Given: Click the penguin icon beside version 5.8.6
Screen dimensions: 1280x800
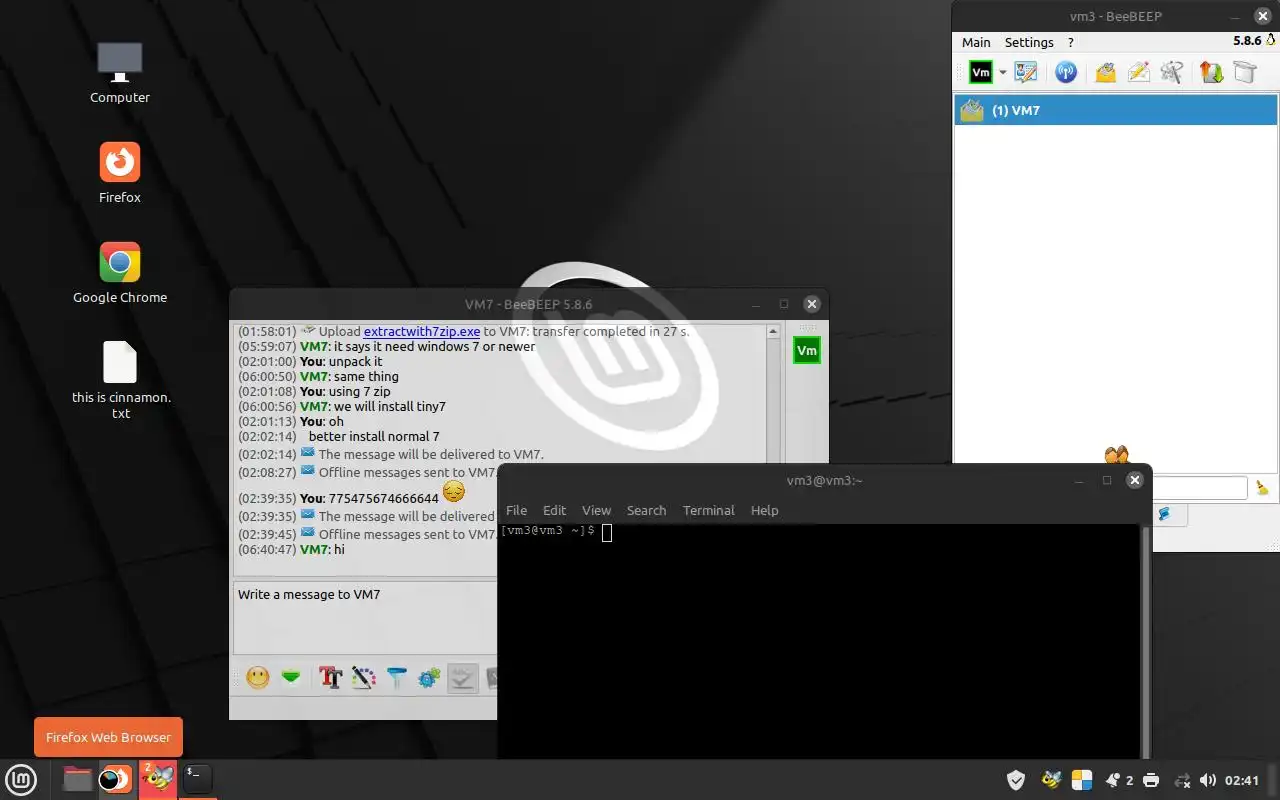Looking at the screenshot, I should click(1271, 41).
